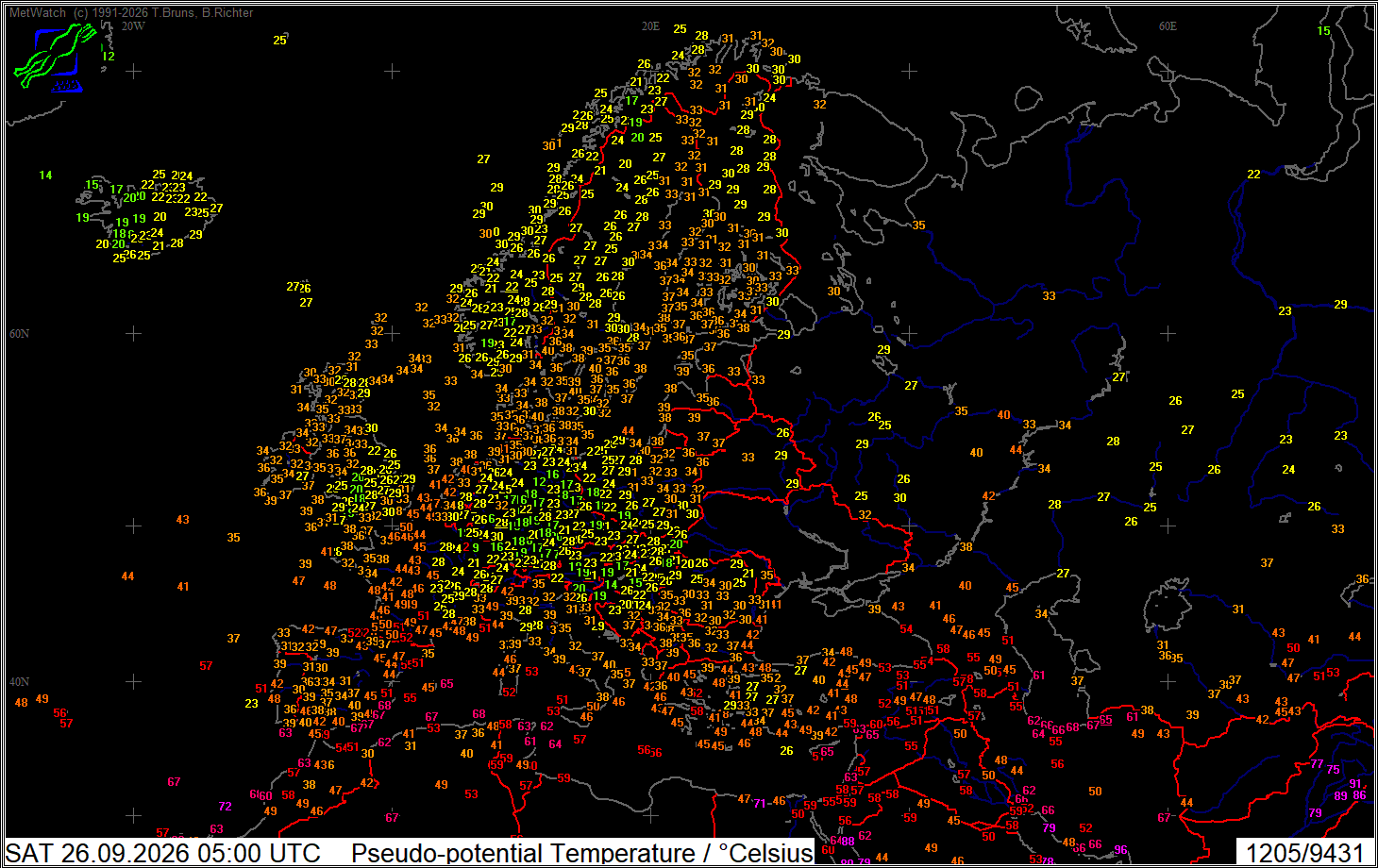
Task: Click the MetWatch computer logo icon
Action: coord(55,58)
